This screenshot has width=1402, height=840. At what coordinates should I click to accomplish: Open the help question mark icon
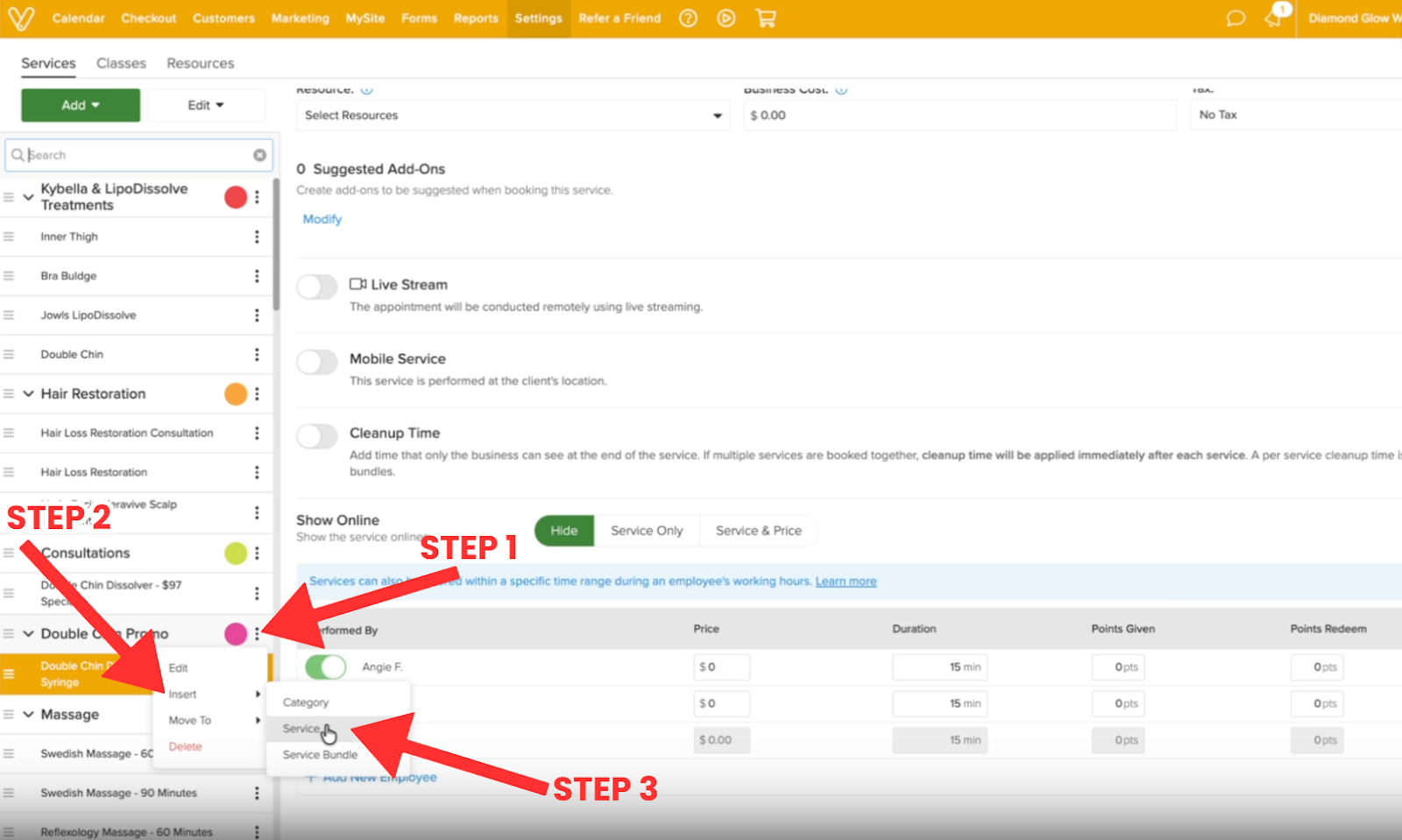tap(689, 18)
